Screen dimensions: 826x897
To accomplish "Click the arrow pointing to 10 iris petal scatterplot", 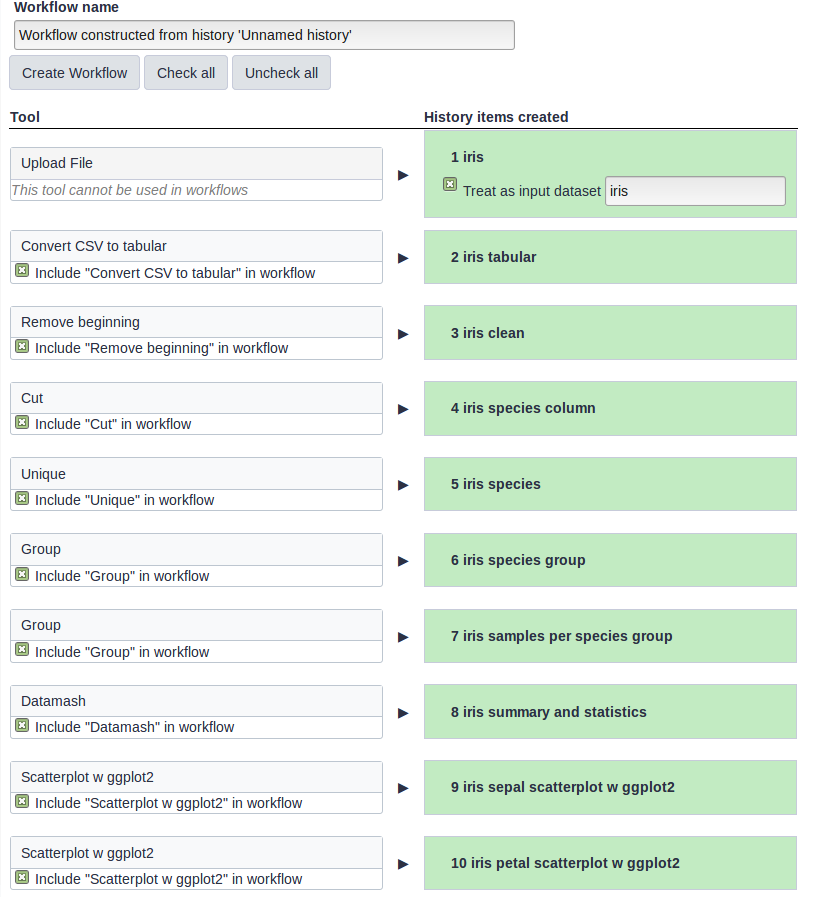I will point(403,864).
